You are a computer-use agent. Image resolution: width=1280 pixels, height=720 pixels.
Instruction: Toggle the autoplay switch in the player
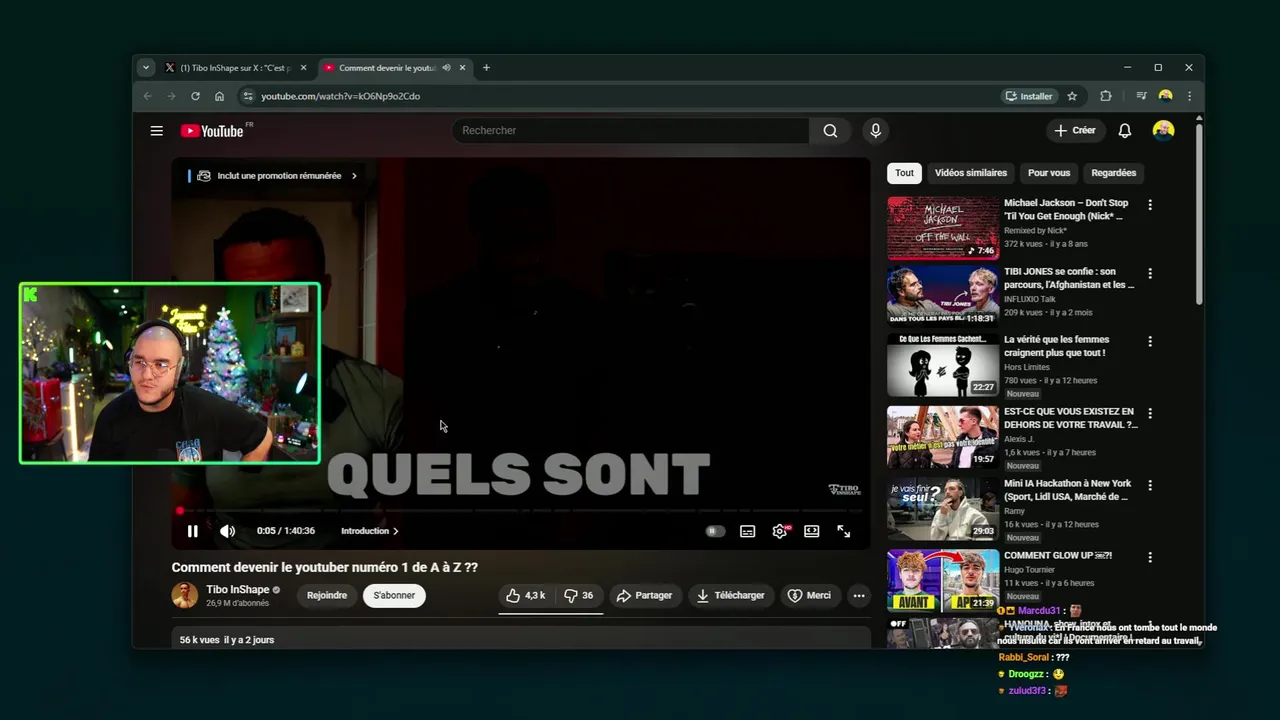714,531
